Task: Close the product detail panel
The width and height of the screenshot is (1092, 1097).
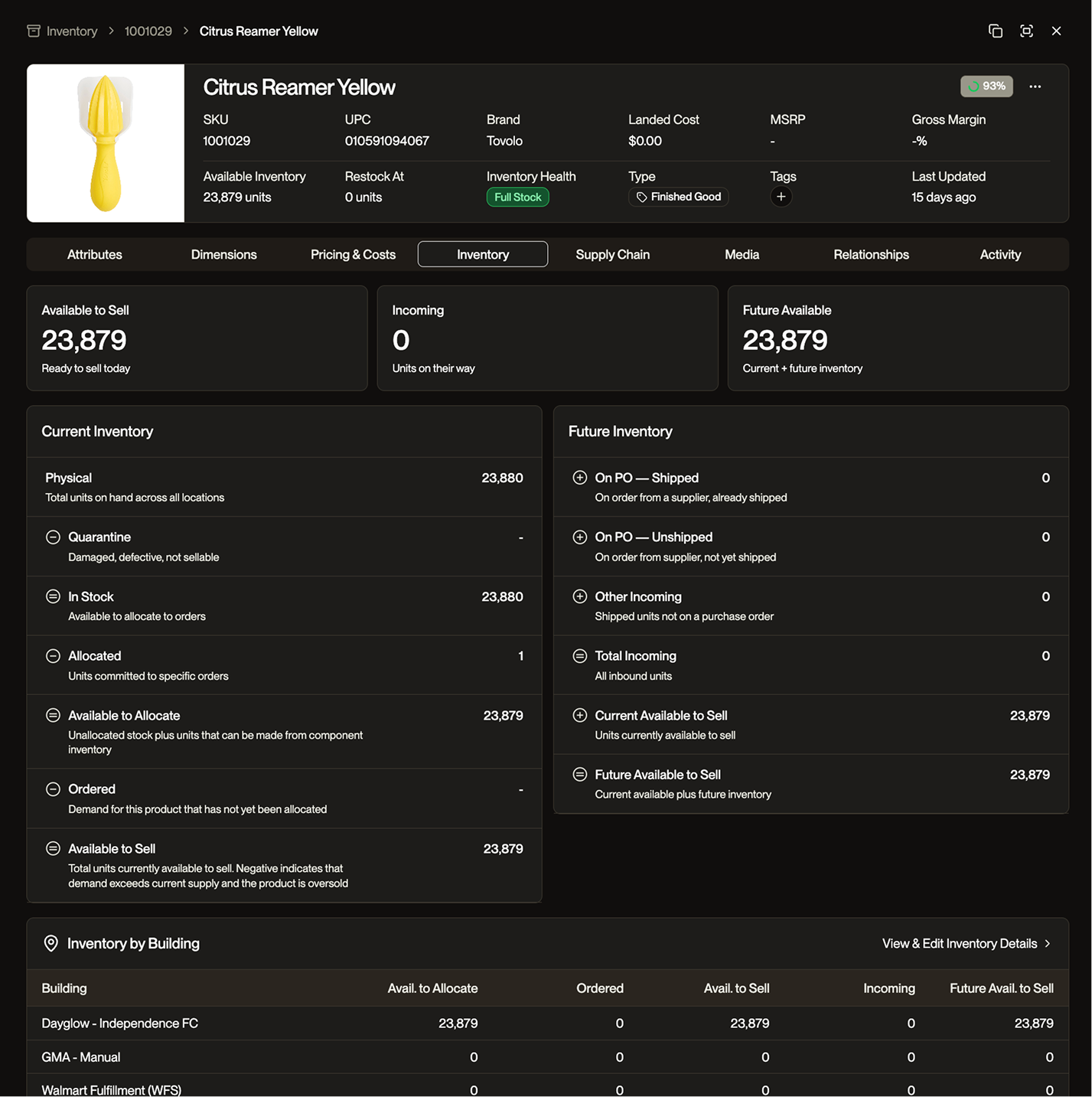Action: pos(1056,31)
